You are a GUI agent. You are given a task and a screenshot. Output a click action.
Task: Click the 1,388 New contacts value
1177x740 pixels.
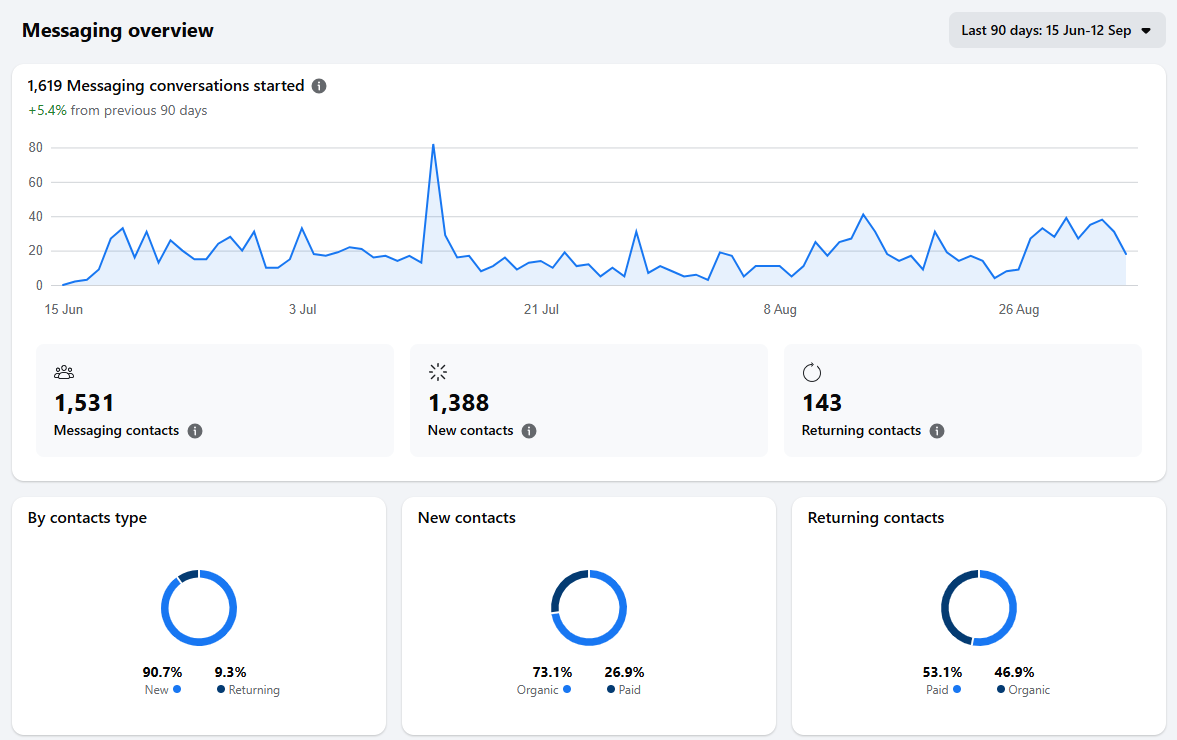point(459,403)
